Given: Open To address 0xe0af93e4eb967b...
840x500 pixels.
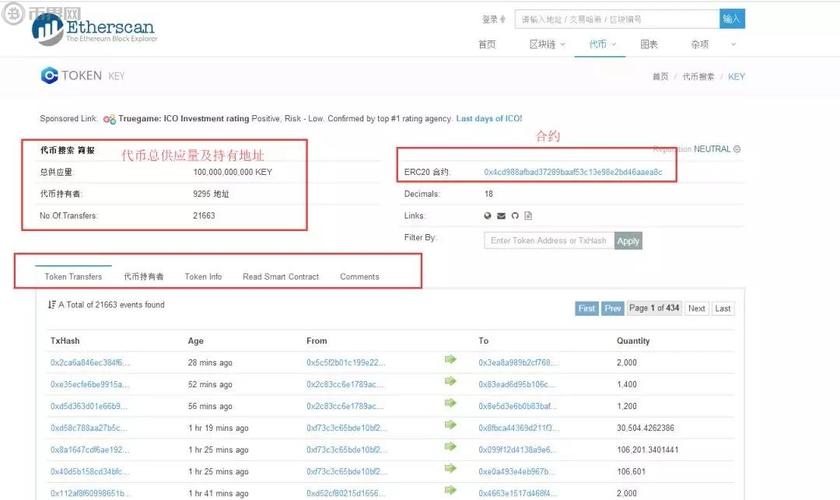Looking at the screenshot, I should tap(516, 472).
